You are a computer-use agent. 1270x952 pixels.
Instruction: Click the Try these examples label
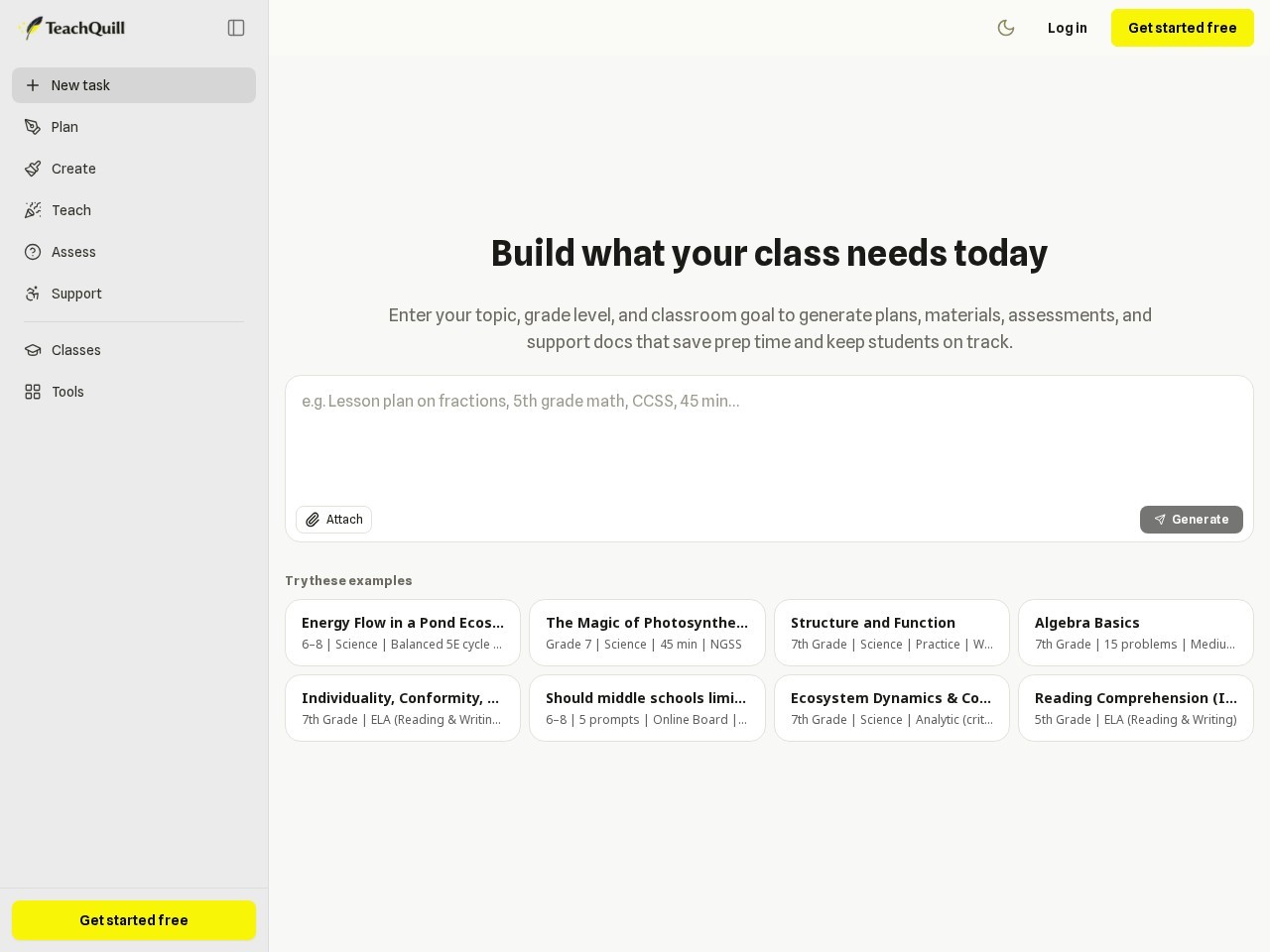[348, 581]
